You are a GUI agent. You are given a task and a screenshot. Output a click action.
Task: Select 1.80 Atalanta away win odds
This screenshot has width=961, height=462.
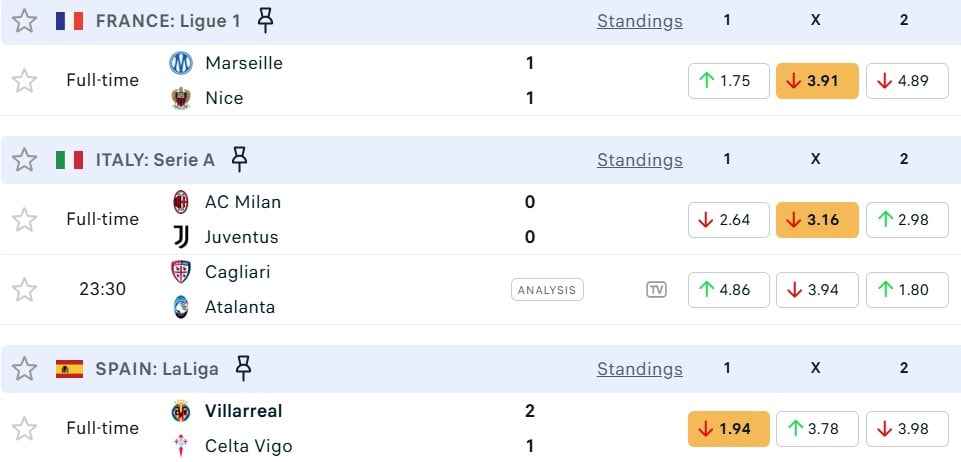click(907, 290)
